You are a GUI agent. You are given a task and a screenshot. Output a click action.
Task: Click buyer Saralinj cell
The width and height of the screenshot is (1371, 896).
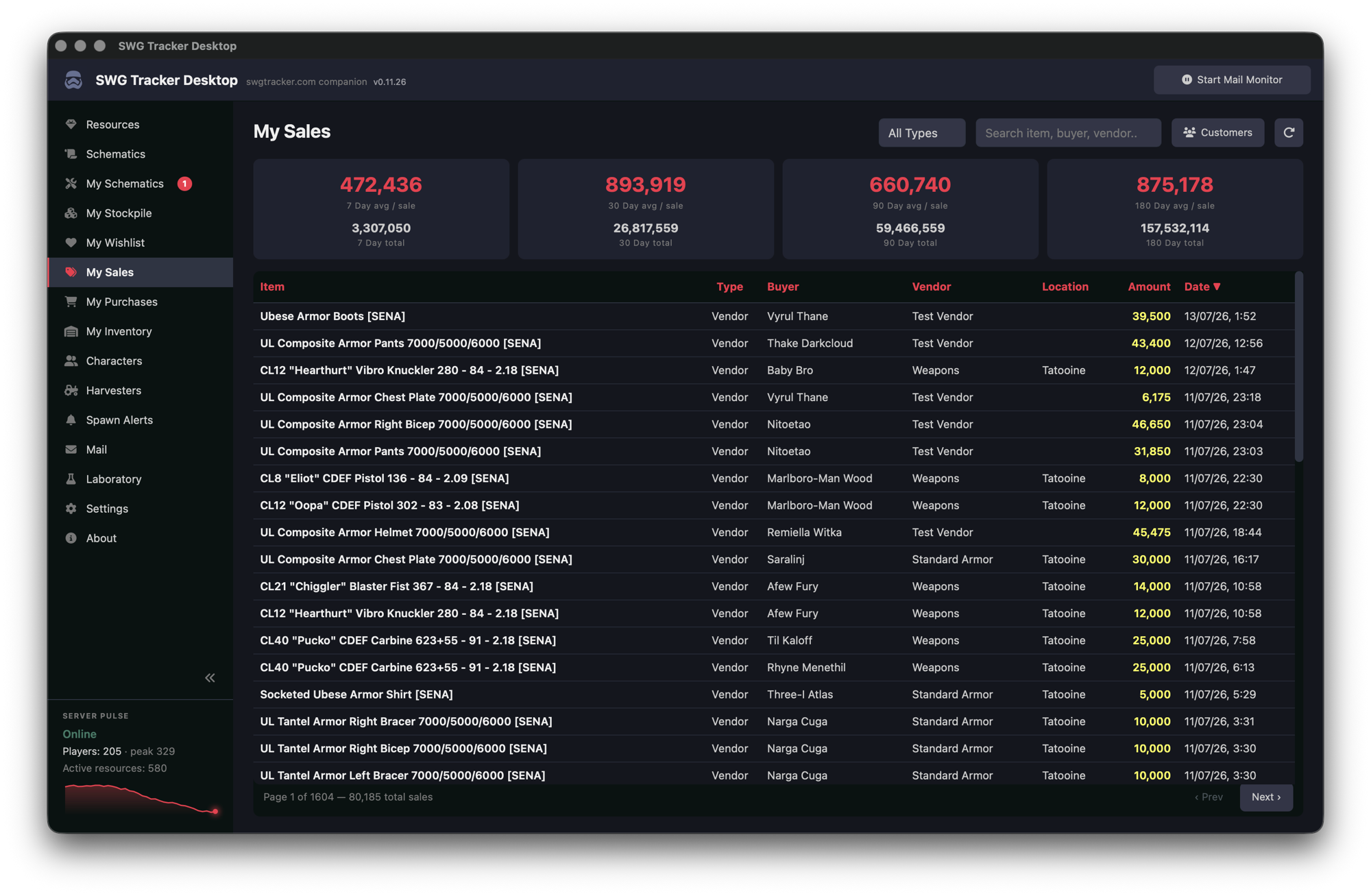coord(786,559)
